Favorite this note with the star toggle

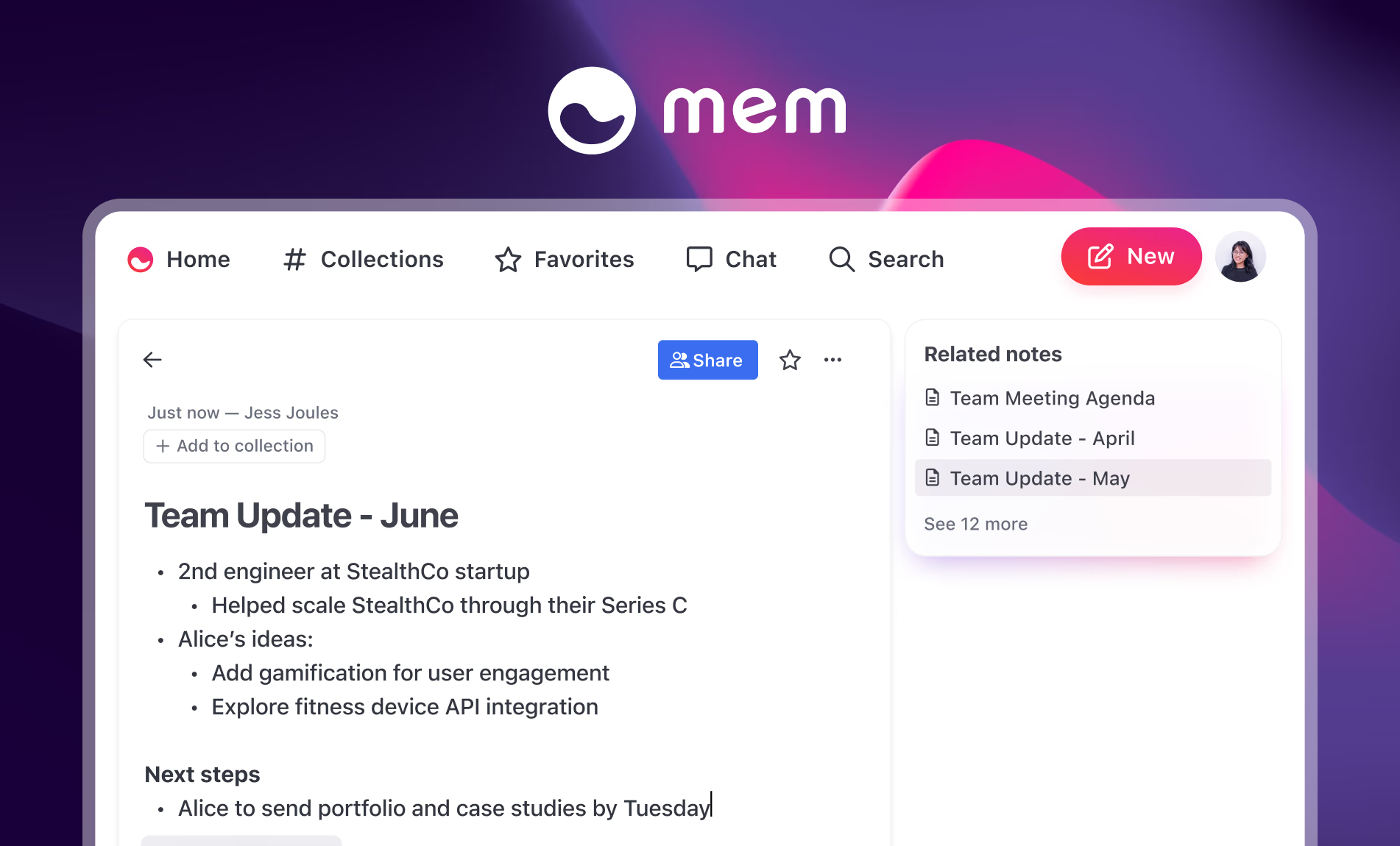pyautogui.click(x=789, y=360)
